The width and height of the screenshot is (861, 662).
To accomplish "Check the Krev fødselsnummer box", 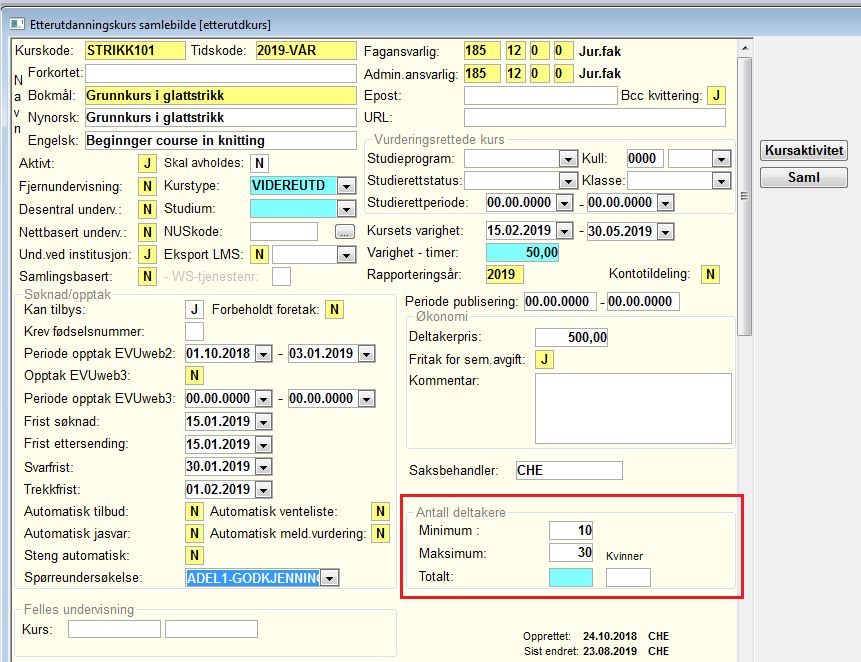I will pyautogui.click(x=194, y=332).
